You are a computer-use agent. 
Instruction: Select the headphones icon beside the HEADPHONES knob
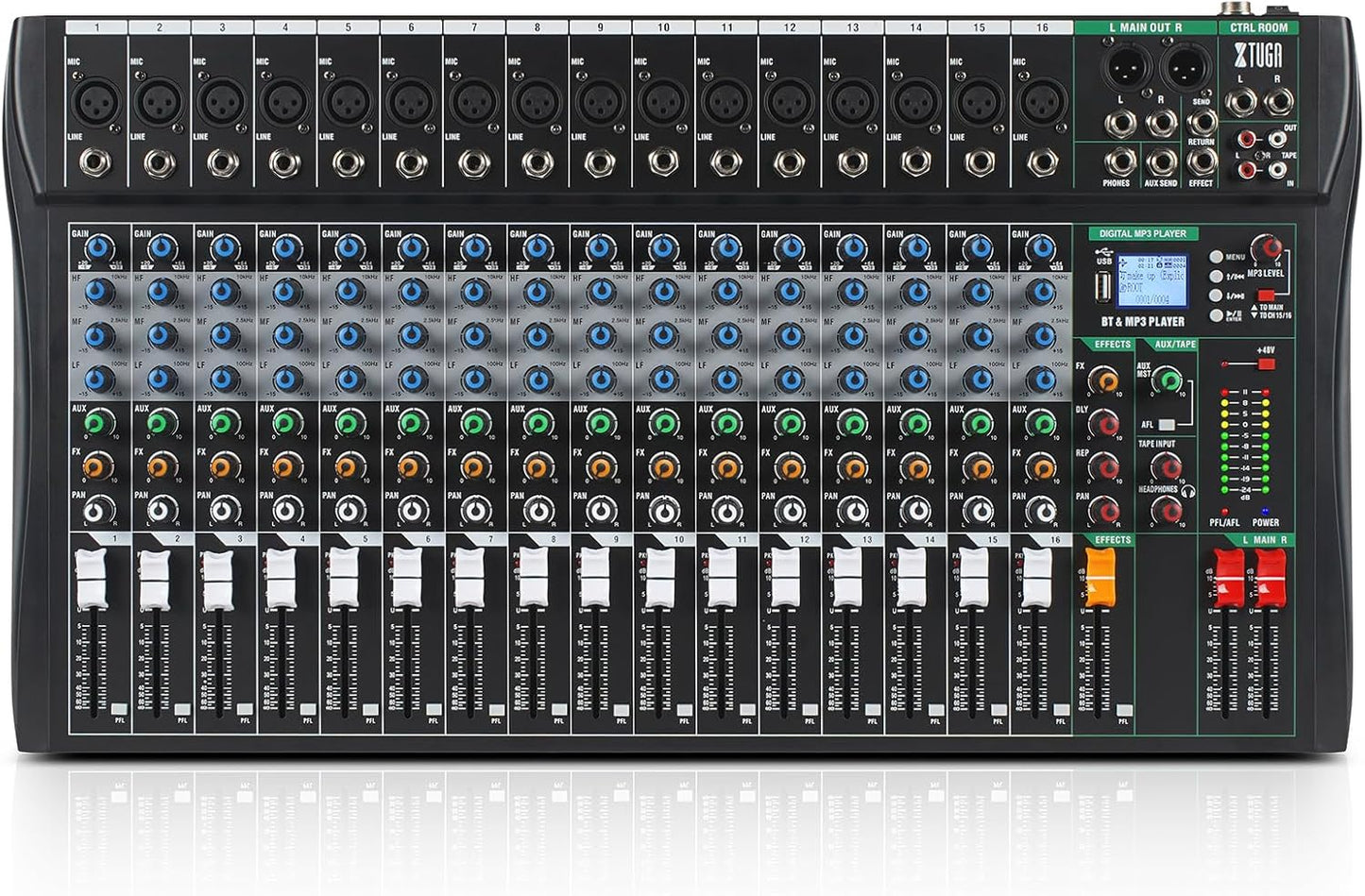(1188, 492)
